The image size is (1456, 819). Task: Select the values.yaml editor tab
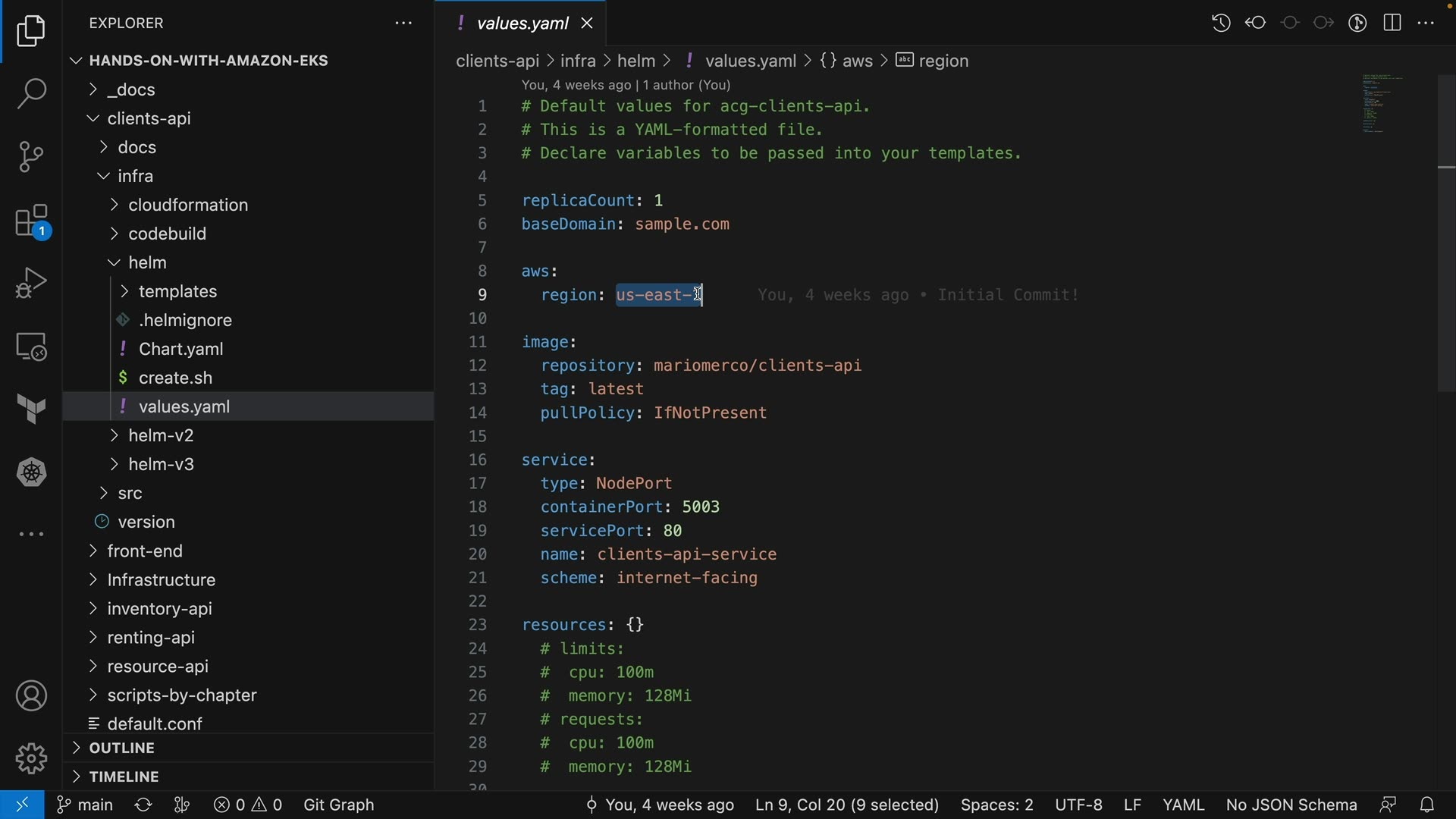point(522,24)
